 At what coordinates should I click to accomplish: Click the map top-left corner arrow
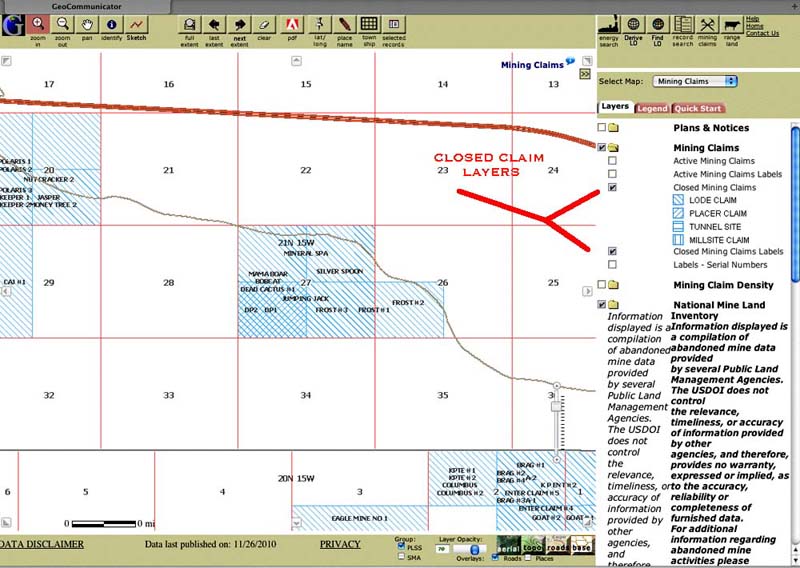(x=6, y=61)
